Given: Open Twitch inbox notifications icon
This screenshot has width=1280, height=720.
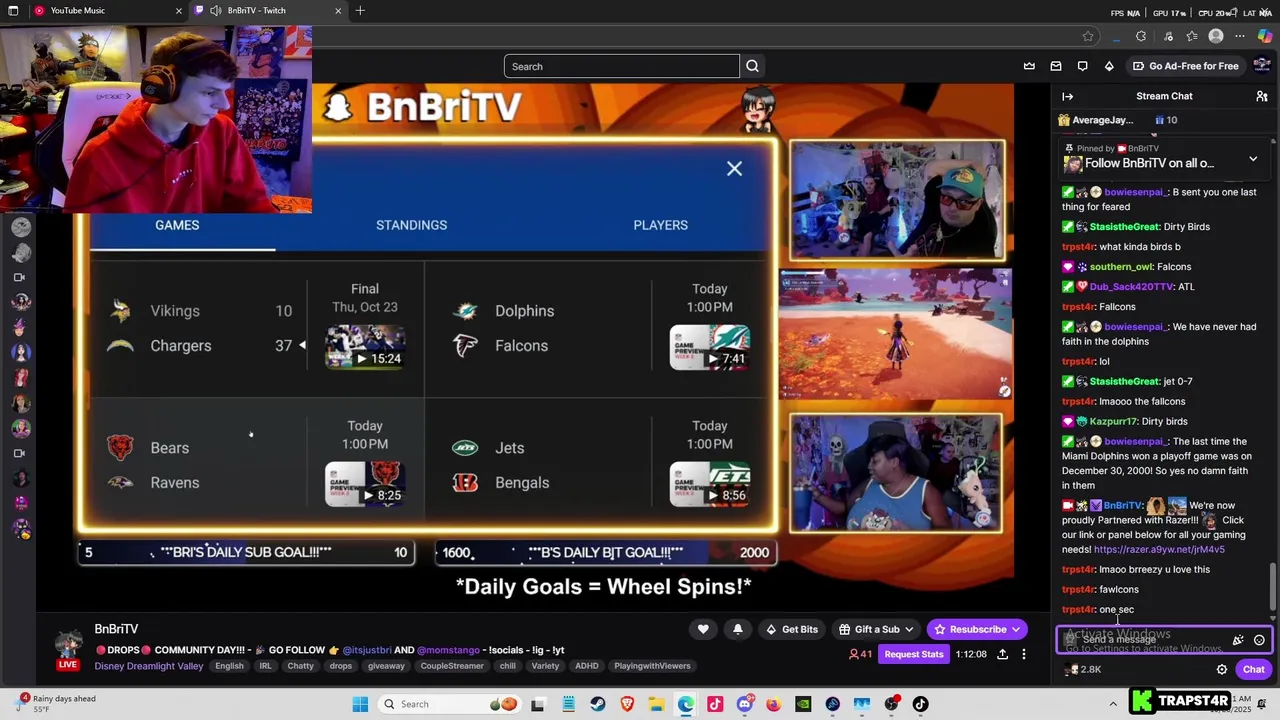Looking at the screenshot, I should [x=1056, y=66].
